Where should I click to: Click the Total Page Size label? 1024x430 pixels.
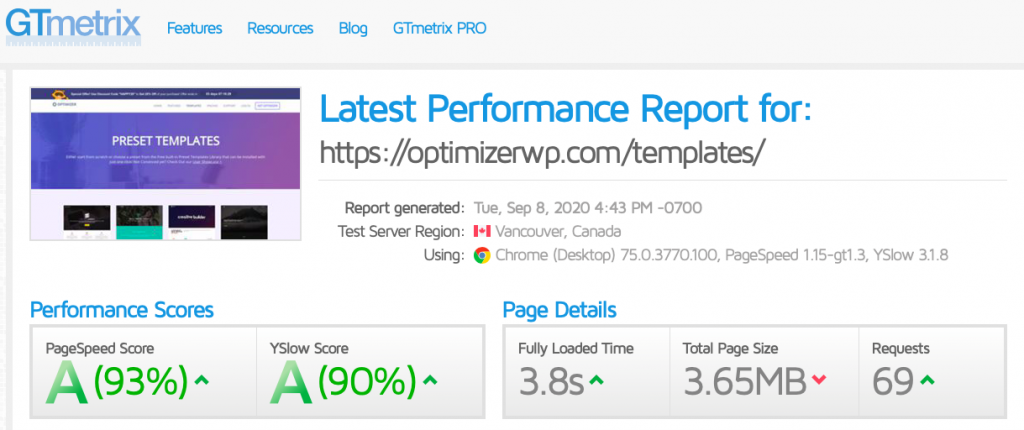coord(731,348)
